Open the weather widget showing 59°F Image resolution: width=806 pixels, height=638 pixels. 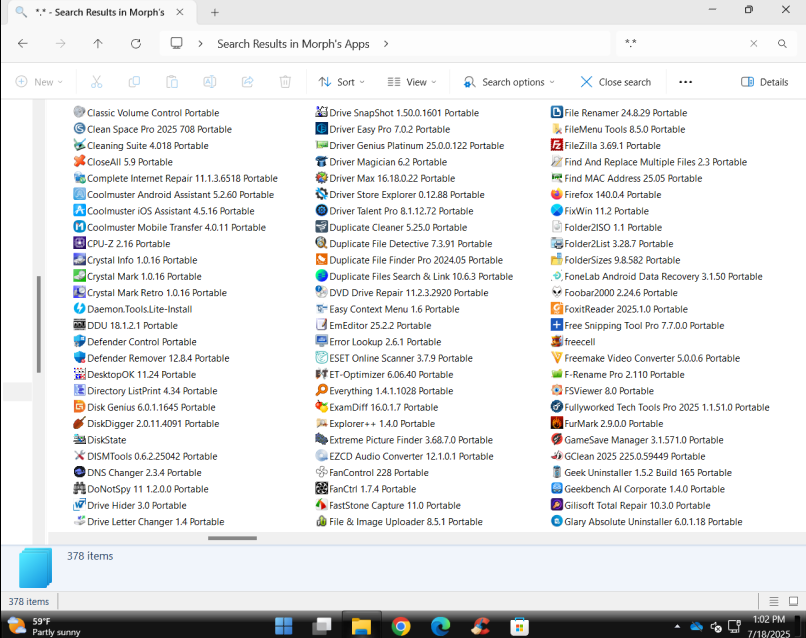[x=45, y=626]
